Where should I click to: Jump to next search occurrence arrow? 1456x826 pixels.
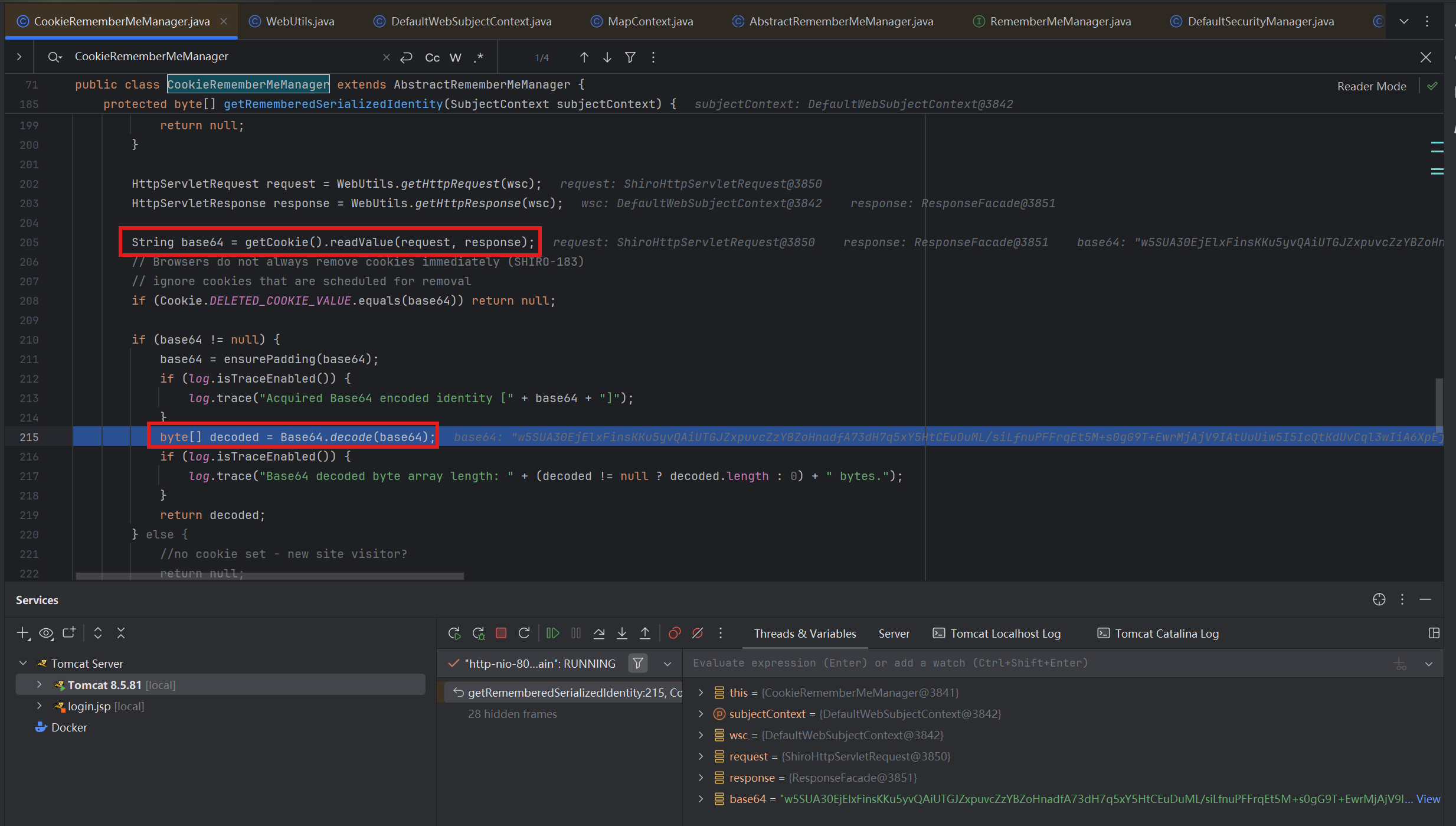(607, 57)
